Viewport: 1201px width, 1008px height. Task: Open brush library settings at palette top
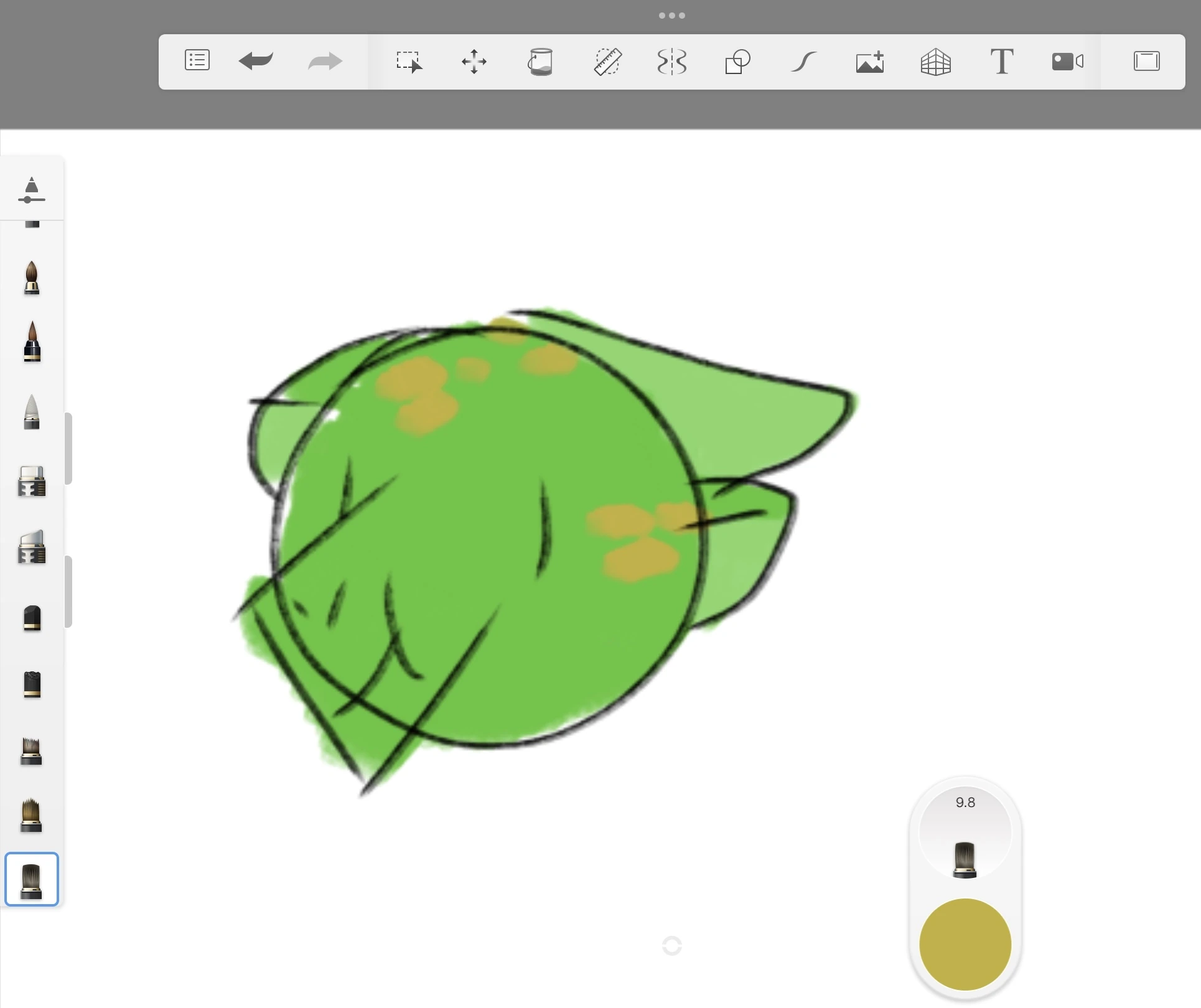tap(32, 190)
